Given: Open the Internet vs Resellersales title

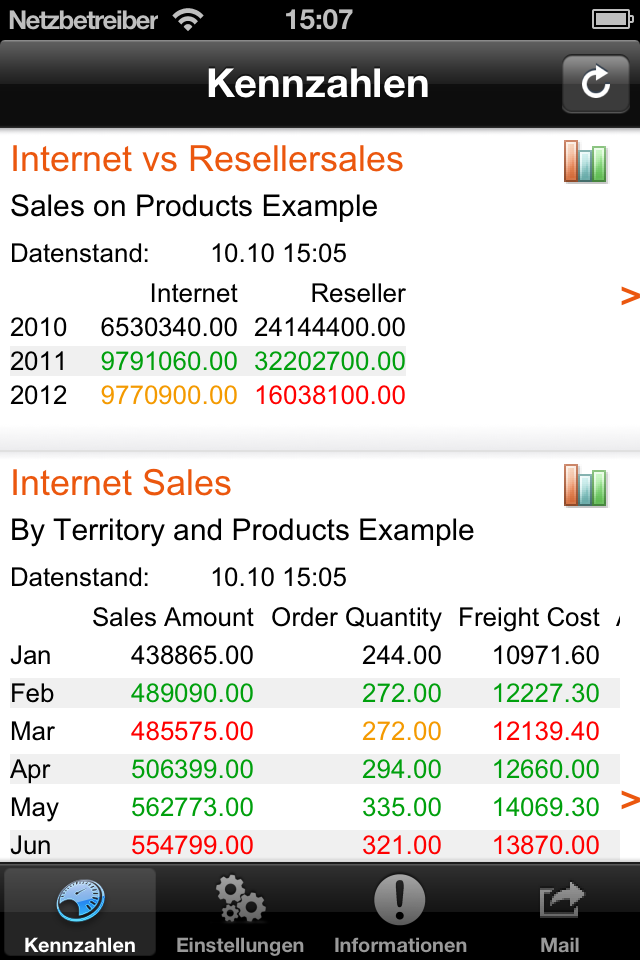Looking at the screenshot, I should pyautogui.click(x=207, y=159).
